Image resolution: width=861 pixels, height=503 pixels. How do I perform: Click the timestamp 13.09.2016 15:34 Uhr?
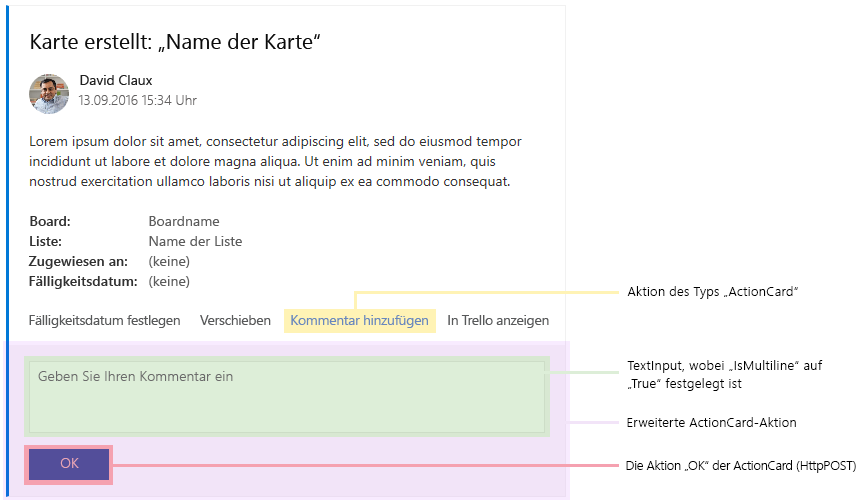(x=138, y=100)
